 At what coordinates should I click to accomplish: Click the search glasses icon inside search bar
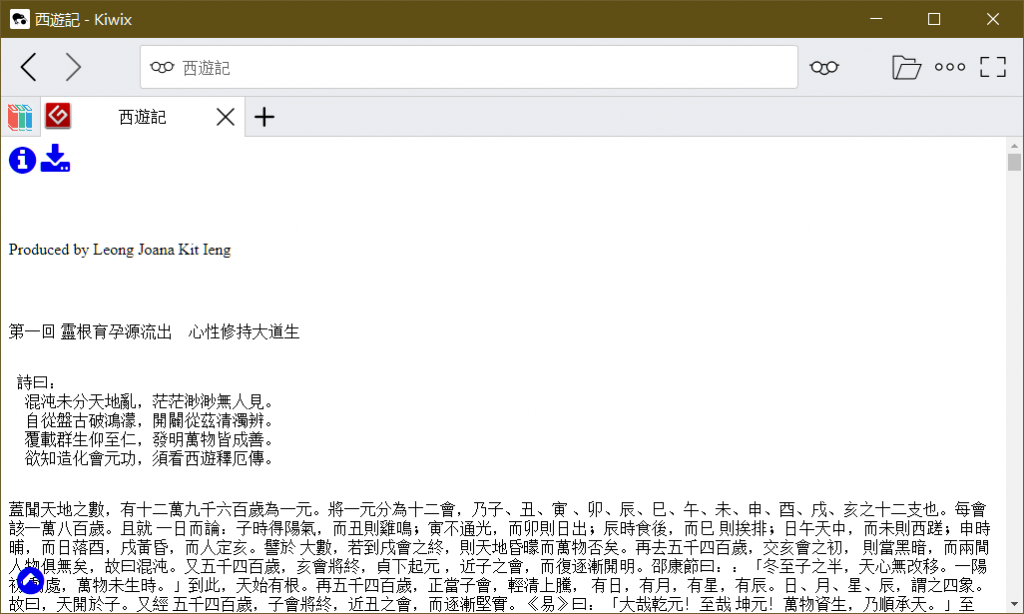pyautogui.click(x=162, y=67)
